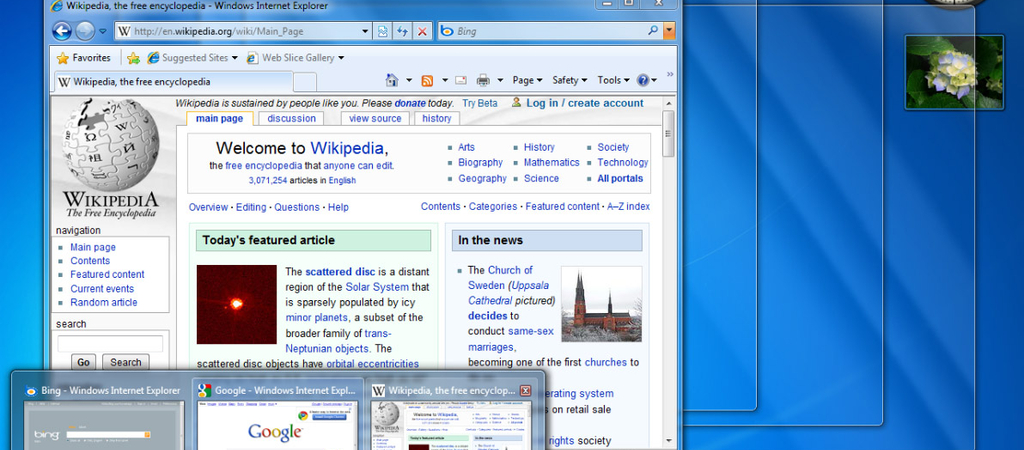
Task: Click the Random article link
Action: click(x=104, y=302)
